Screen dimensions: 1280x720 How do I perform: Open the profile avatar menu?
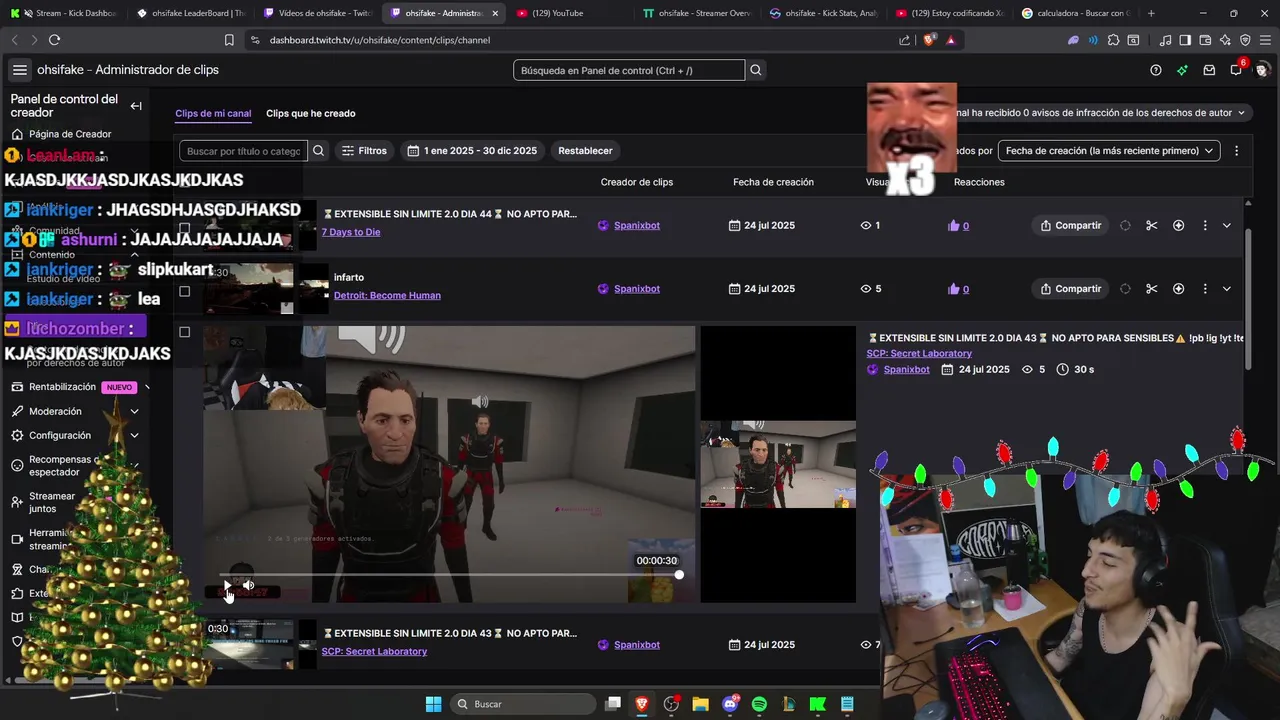click(x=1263, y=70)
